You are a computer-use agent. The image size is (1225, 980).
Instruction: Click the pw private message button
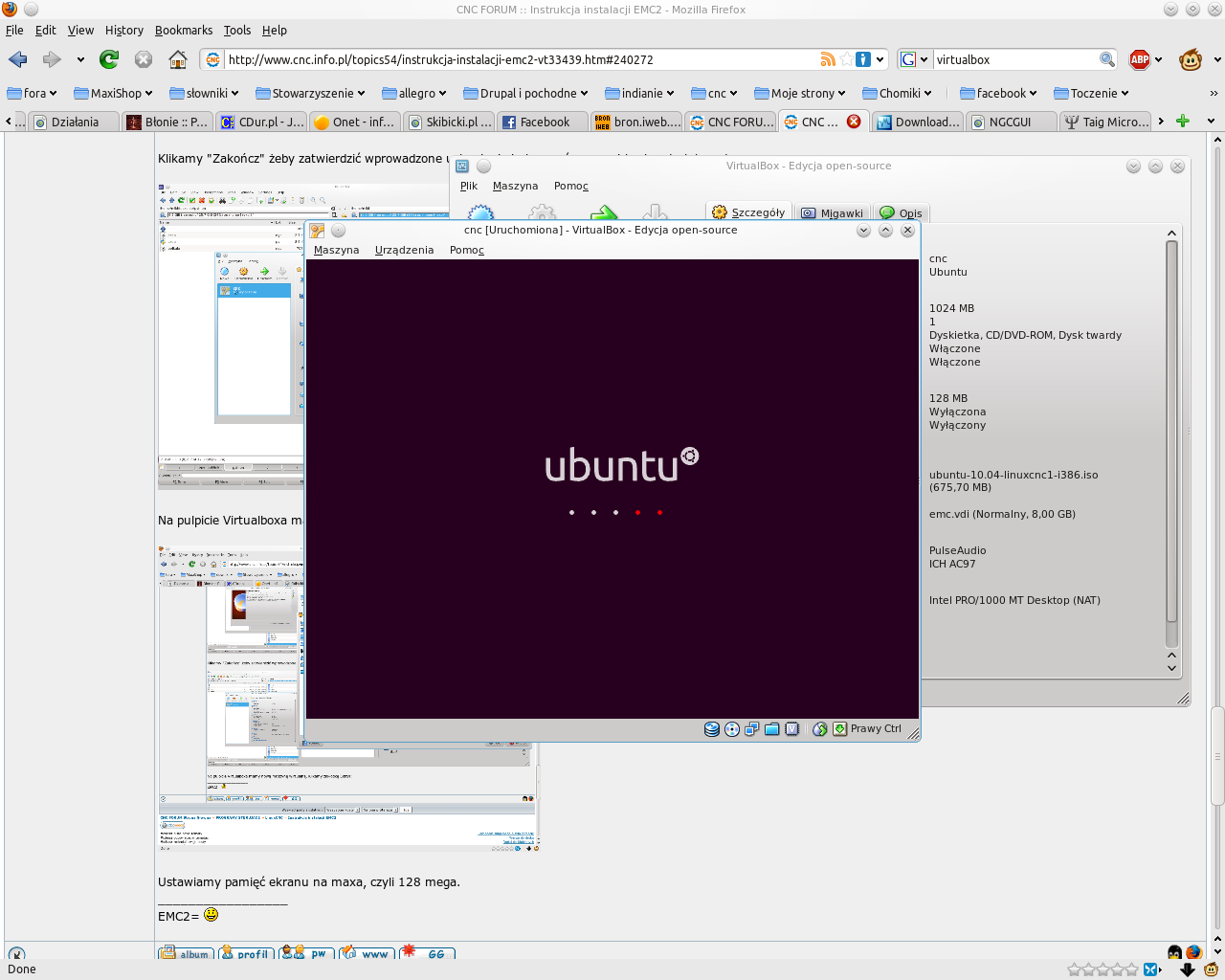307,953
